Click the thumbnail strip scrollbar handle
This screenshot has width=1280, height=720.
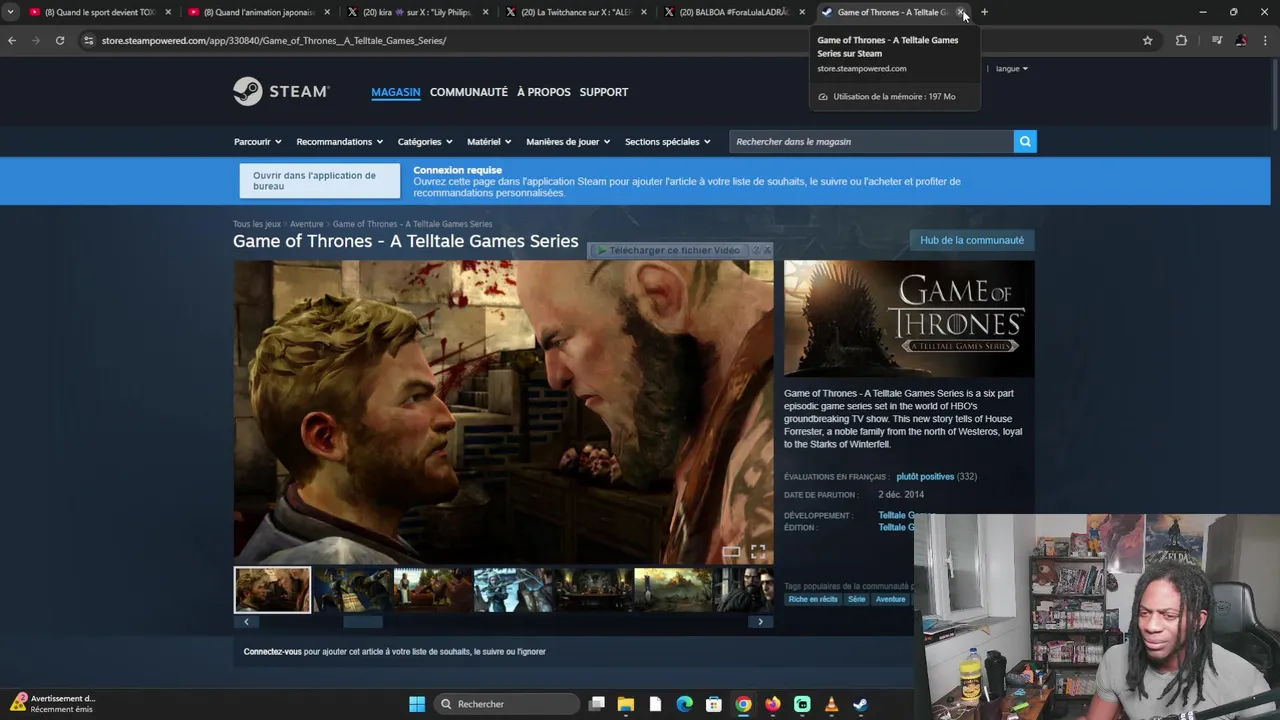(x=363, y=622)
